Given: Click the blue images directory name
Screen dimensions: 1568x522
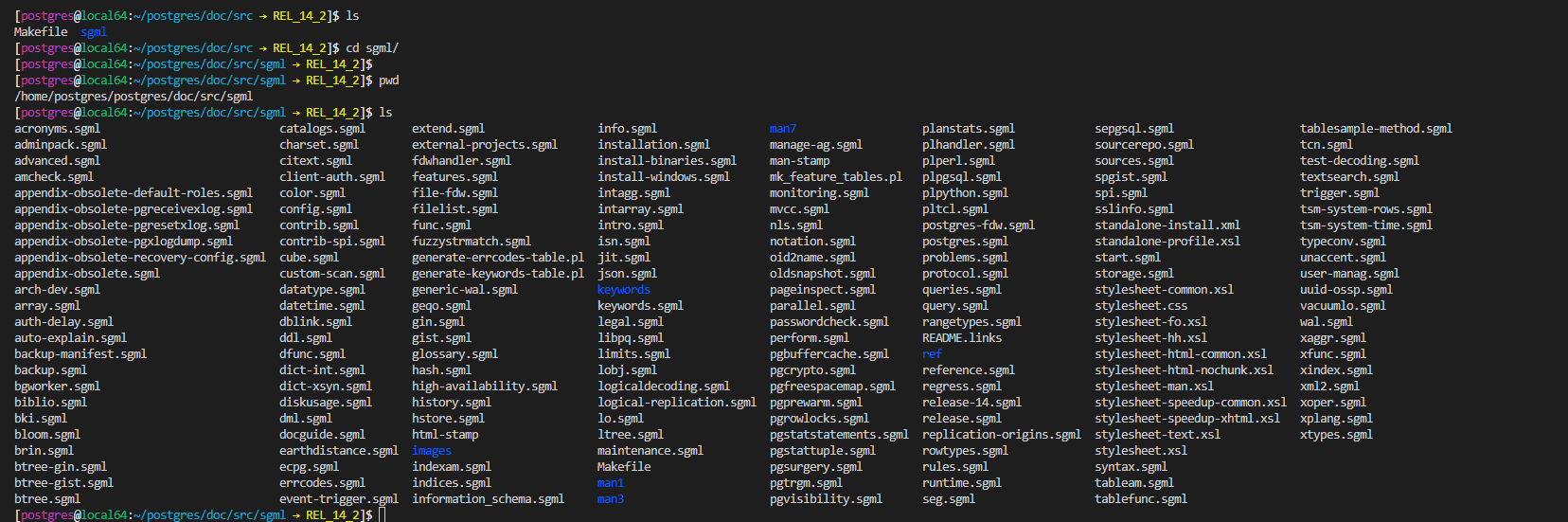Looking at the screenshot, I should (x=432, y=451).
